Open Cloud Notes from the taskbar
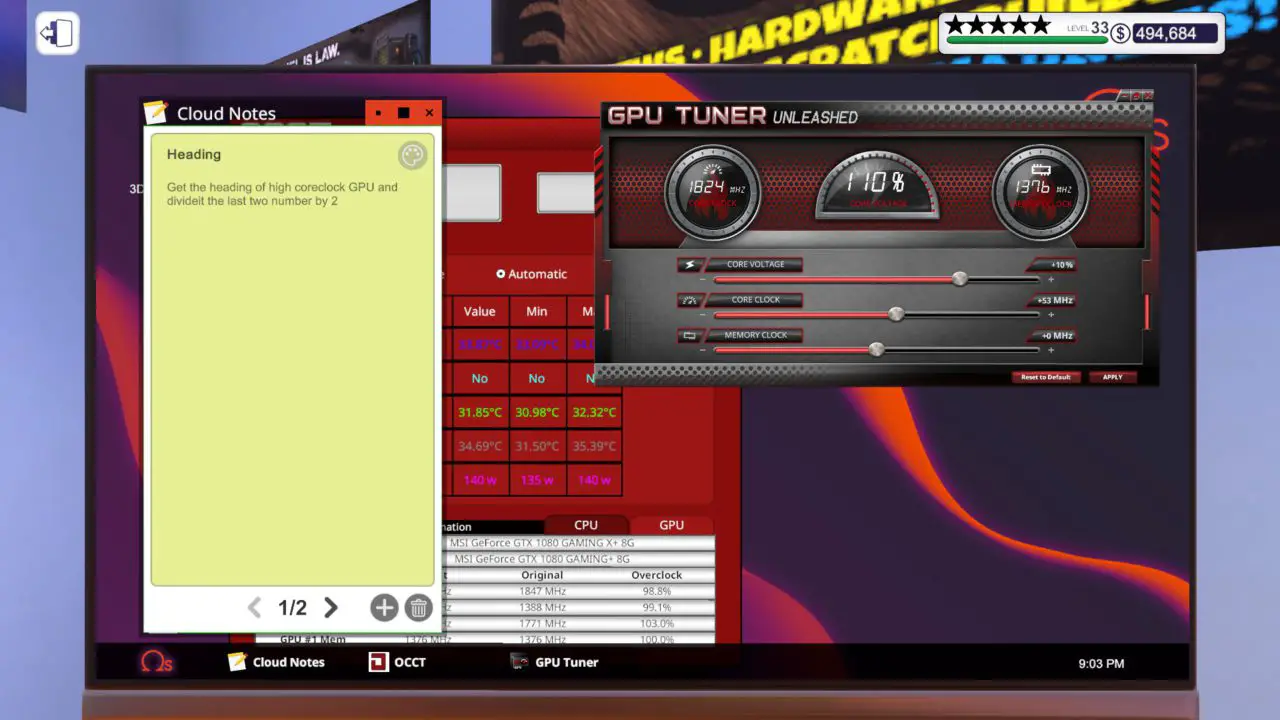1280x720 pixels. (x=276, y=662)
